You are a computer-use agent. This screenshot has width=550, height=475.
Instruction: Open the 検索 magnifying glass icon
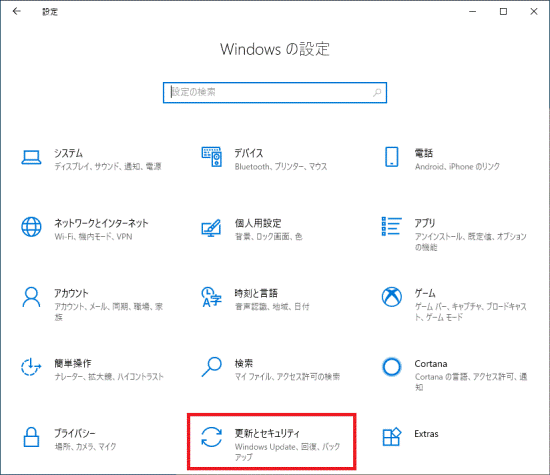212,367
